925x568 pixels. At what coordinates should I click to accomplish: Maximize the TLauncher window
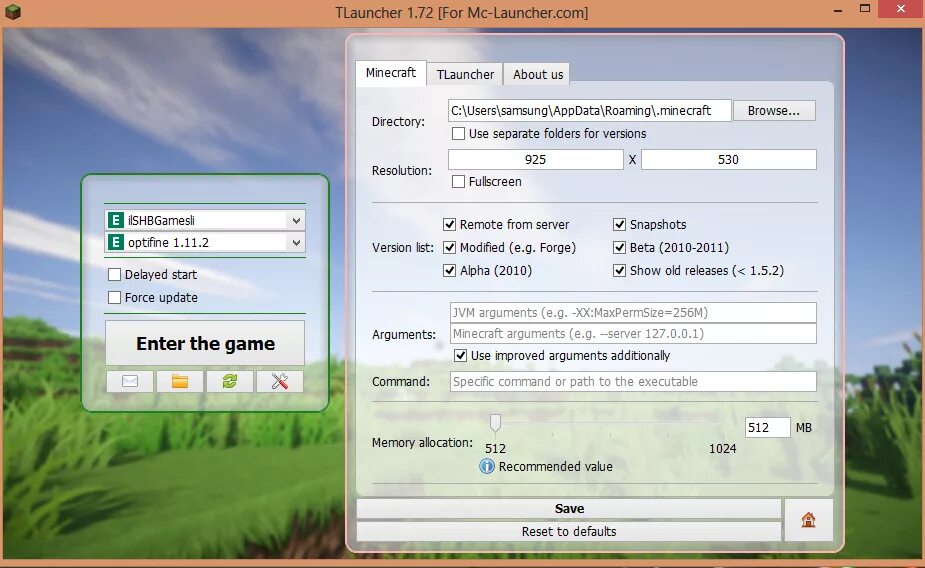pyautogui.click(x=865, y=9)
